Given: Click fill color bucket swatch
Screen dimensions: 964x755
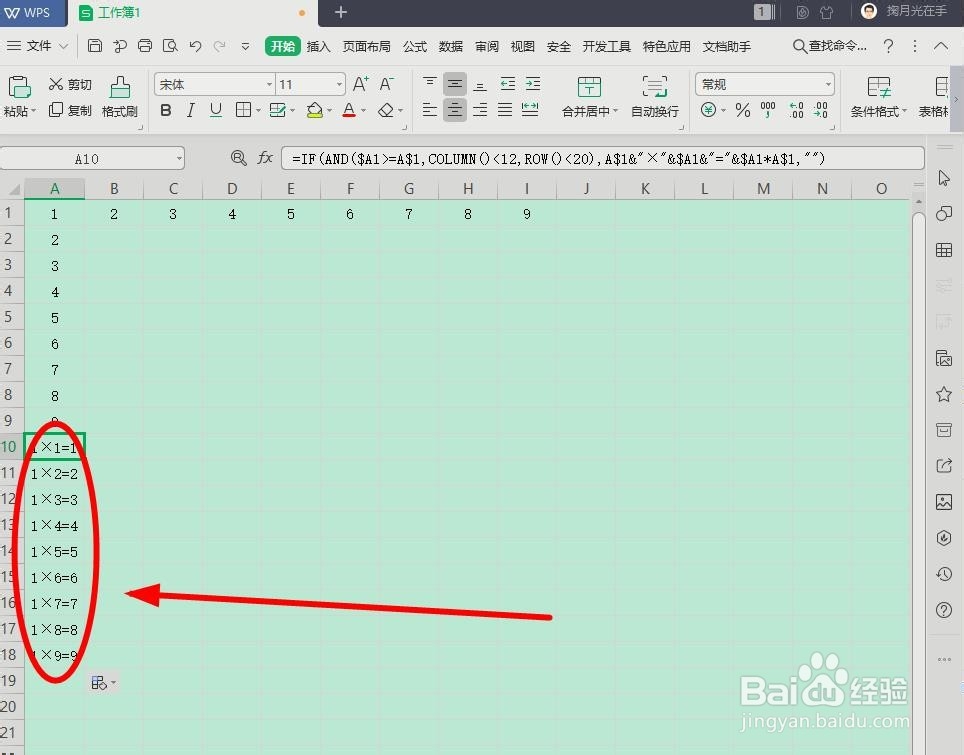Looking at the screenshot, I should (315, 110).
